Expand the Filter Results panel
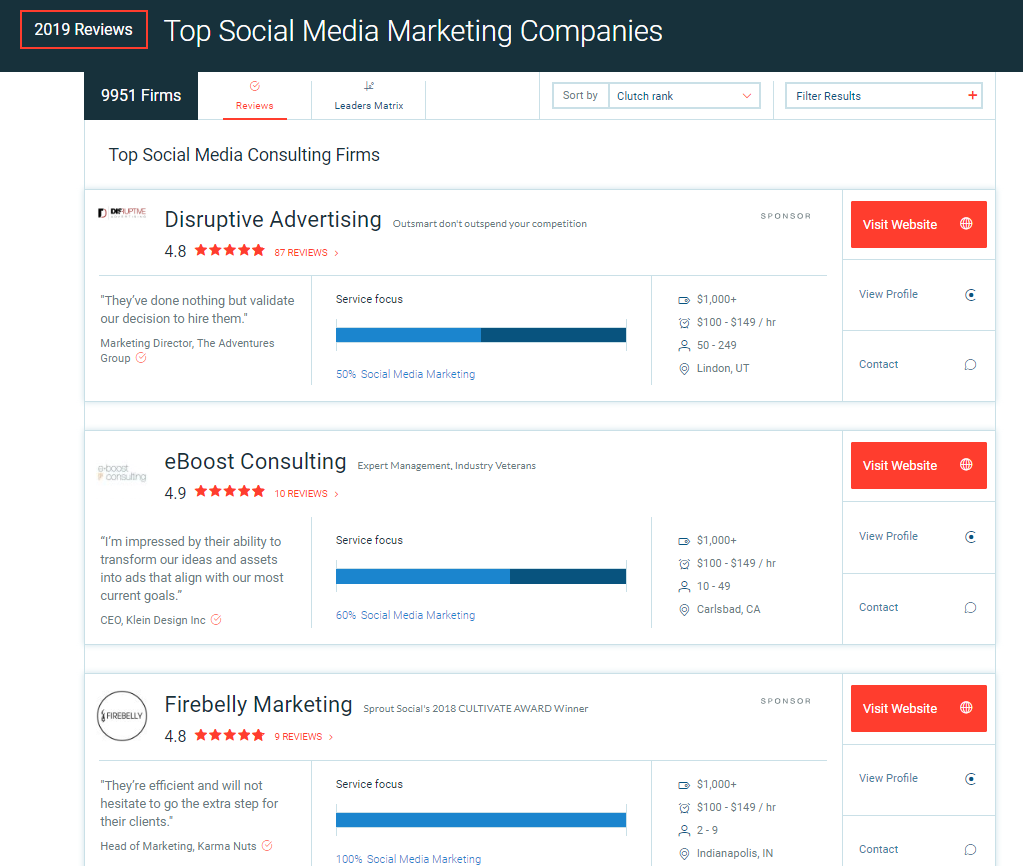 point(883,96)
